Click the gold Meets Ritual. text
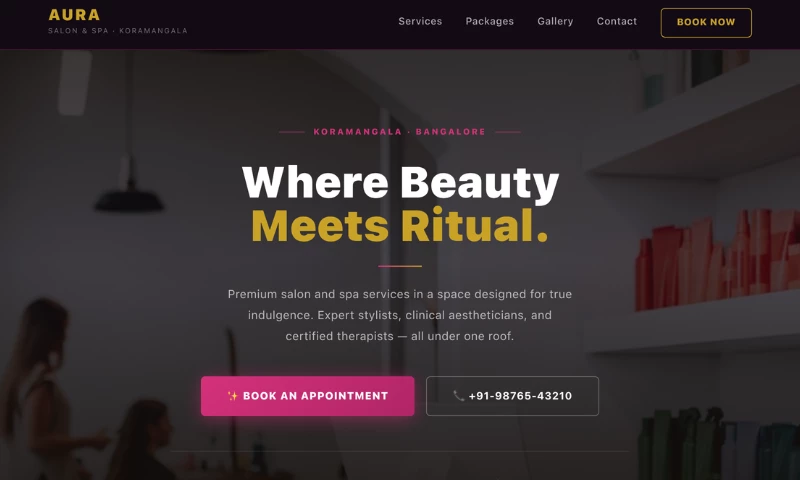 coord(399,226)
